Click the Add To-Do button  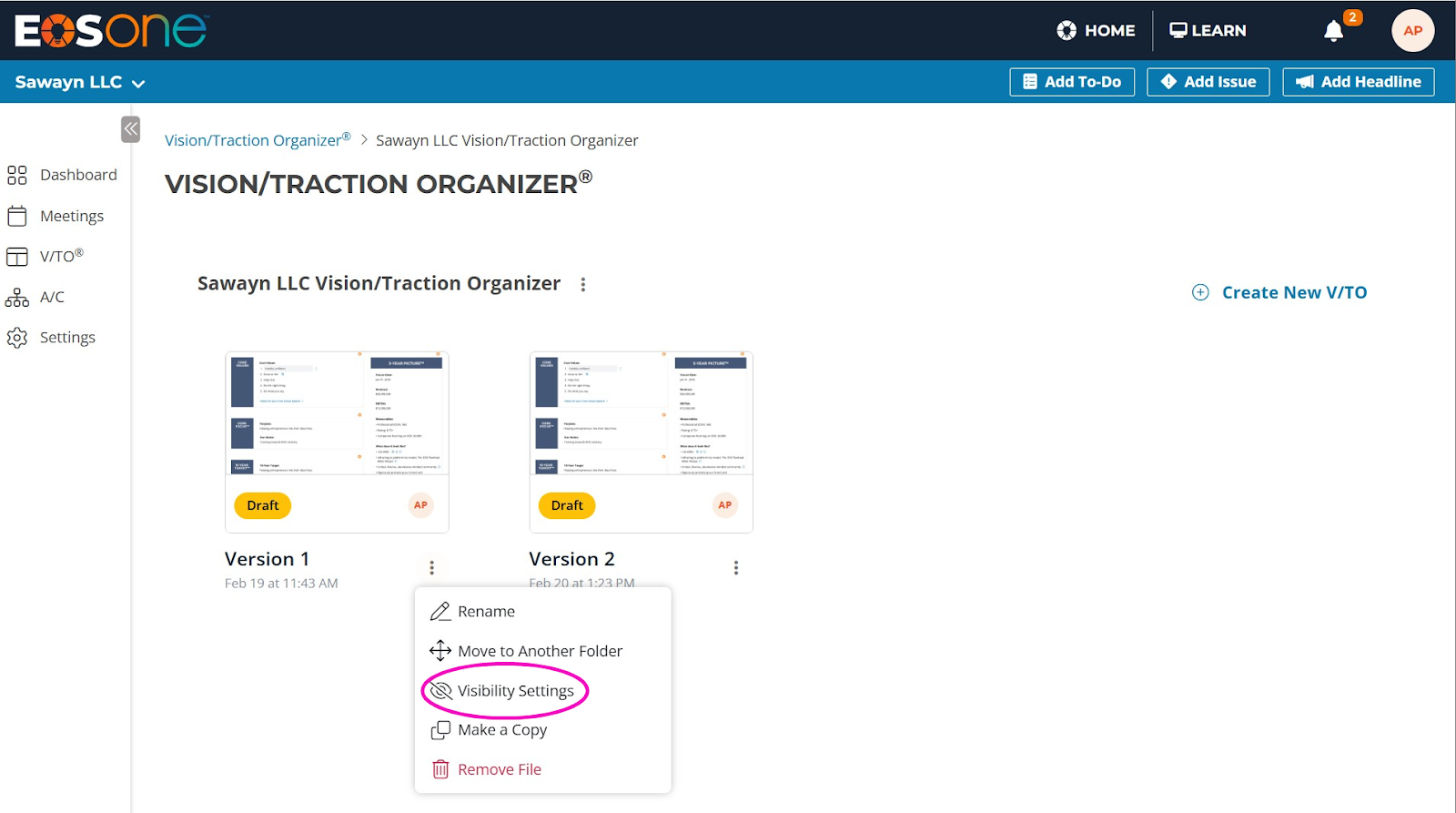[1072, 82]
